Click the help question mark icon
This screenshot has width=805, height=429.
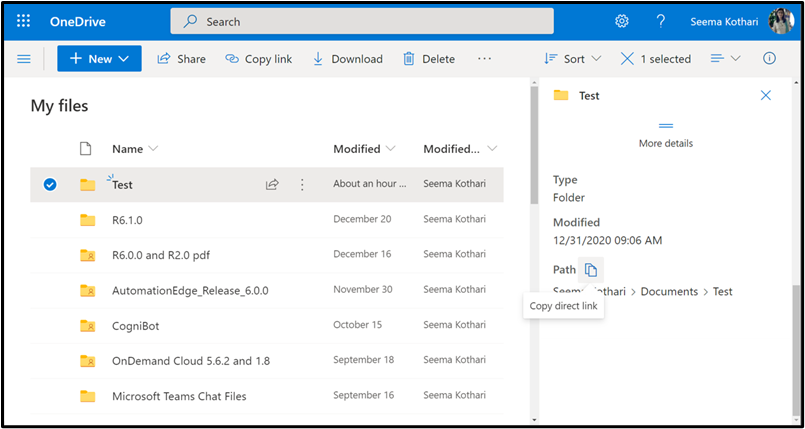click(x=660, y=21)
